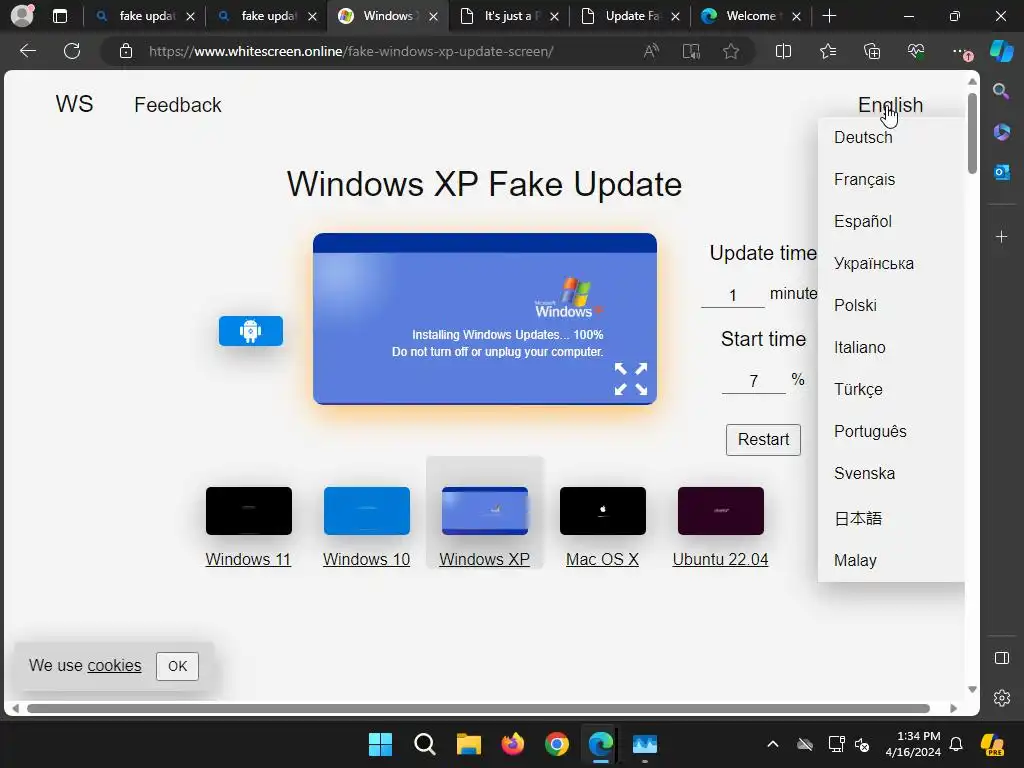This screenshot has height=768, width=1024.
Task: Open the Ubuntu 22.04 fake update link
Action: click(x=720, y=559)
